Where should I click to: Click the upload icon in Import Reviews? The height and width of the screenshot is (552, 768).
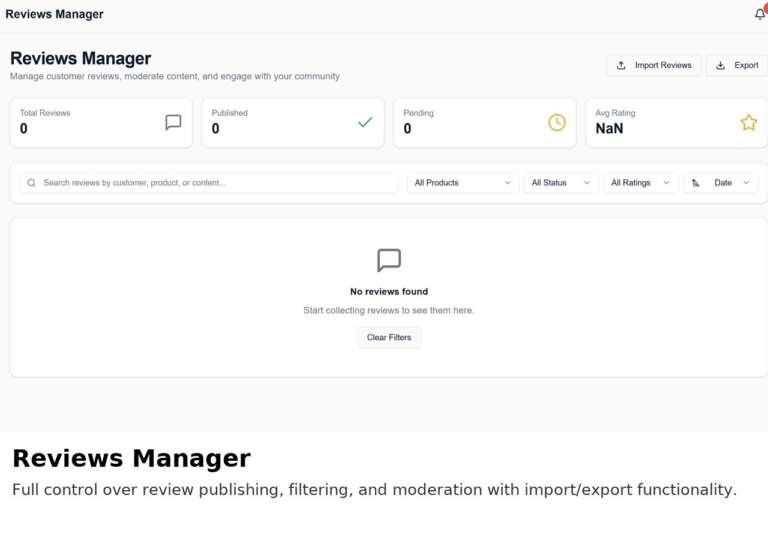pyautogui.click(x=621, y=65)
